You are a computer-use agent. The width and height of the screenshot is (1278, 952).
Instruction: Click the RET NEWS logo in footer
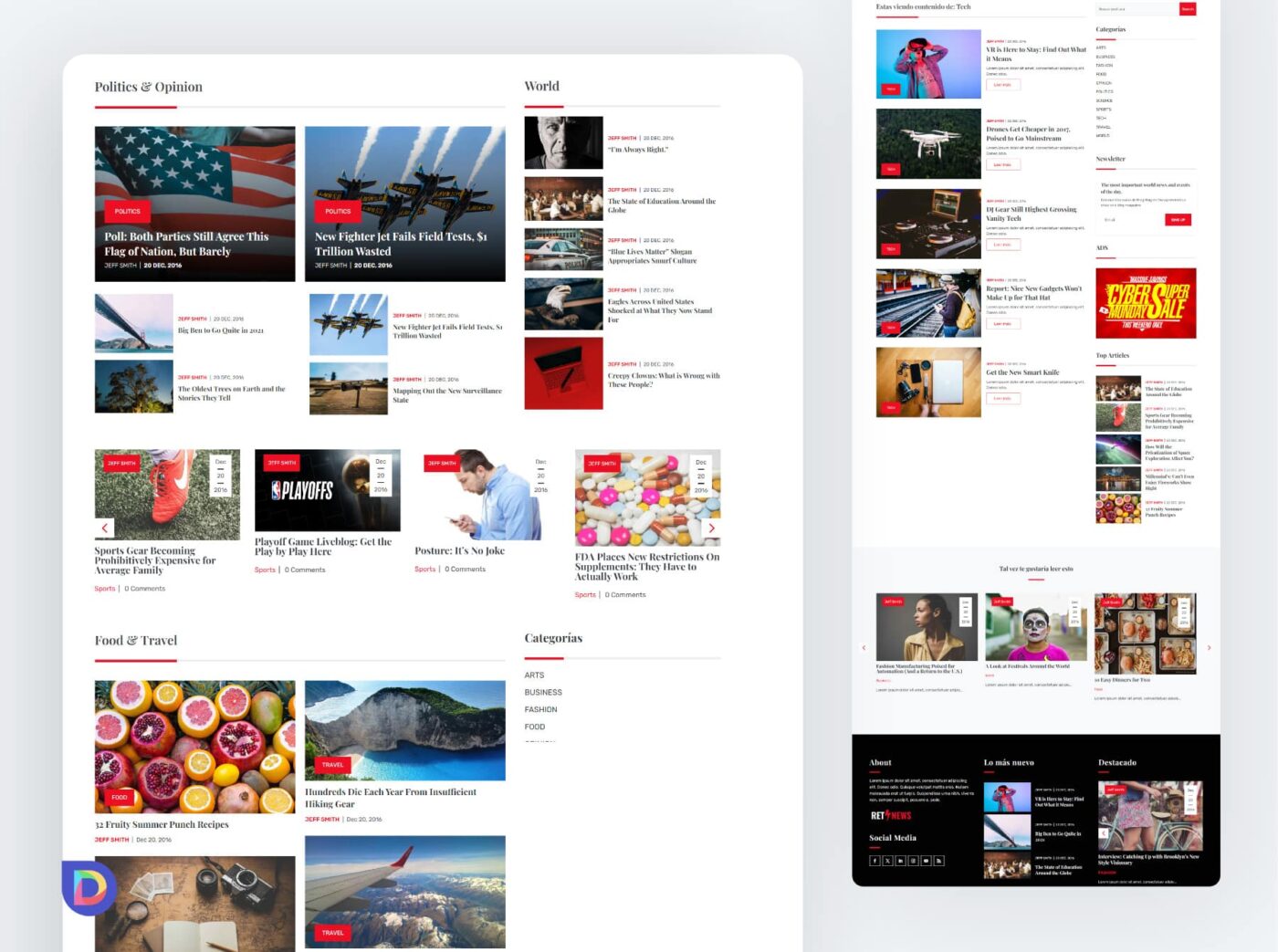pyautogui.click(x=891, y=815)
